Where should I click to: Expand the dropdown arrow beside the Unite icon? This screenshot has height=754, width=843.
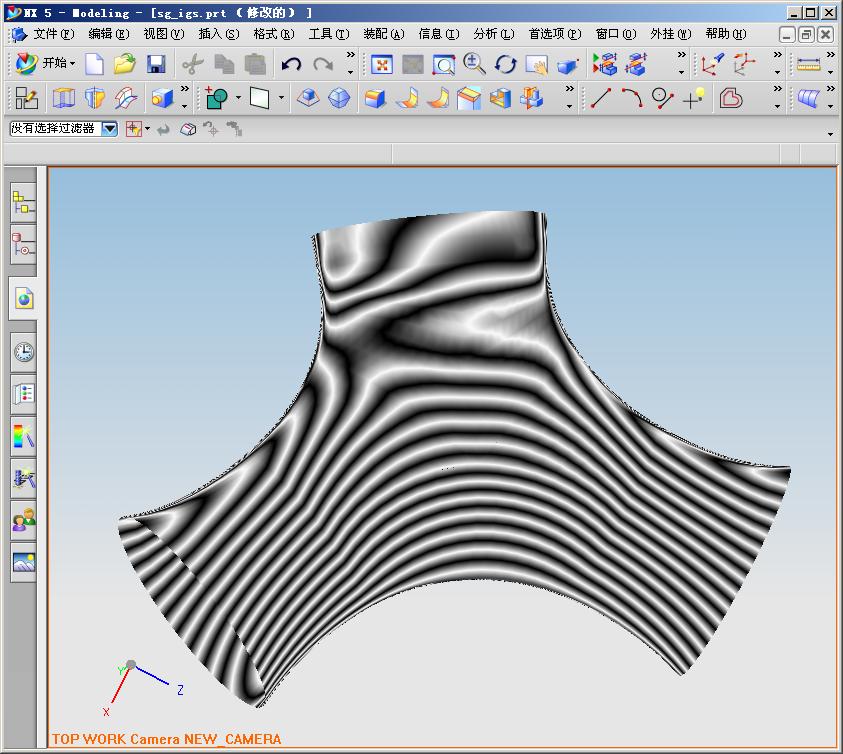coord(238,98)
